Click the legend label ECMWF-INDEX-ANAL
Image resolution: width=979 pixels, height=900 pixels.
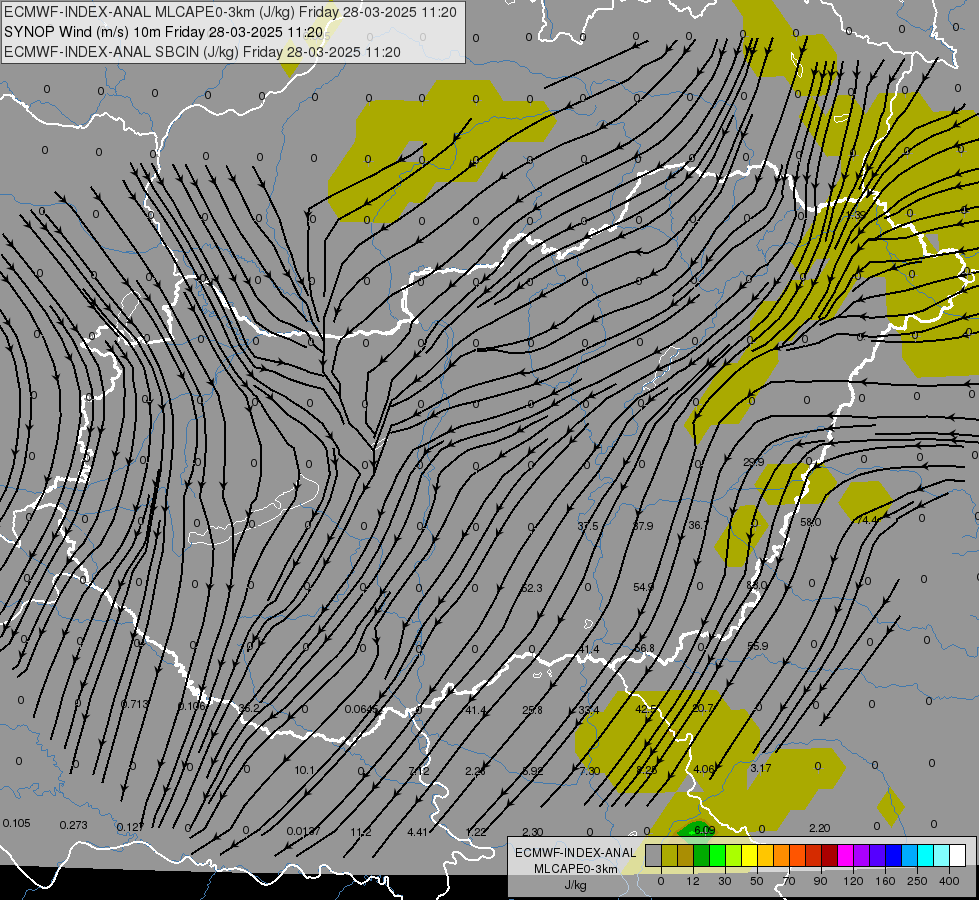click(575, 853)
